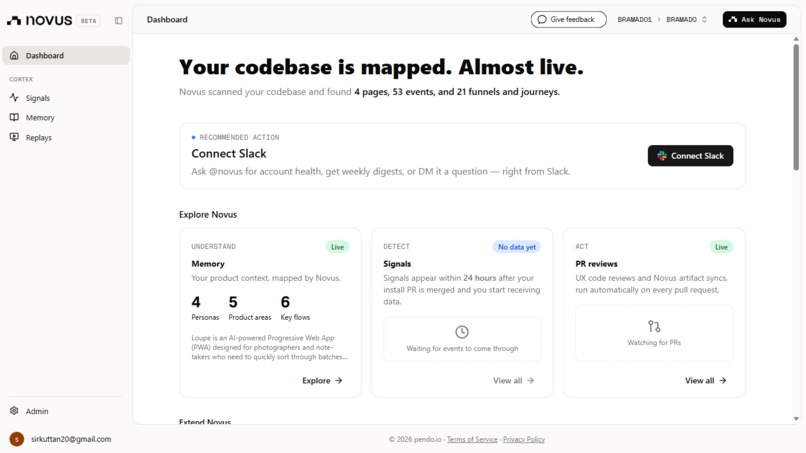
Task: Click the Watching for PRs box
Action: click(x=654, y=333)
